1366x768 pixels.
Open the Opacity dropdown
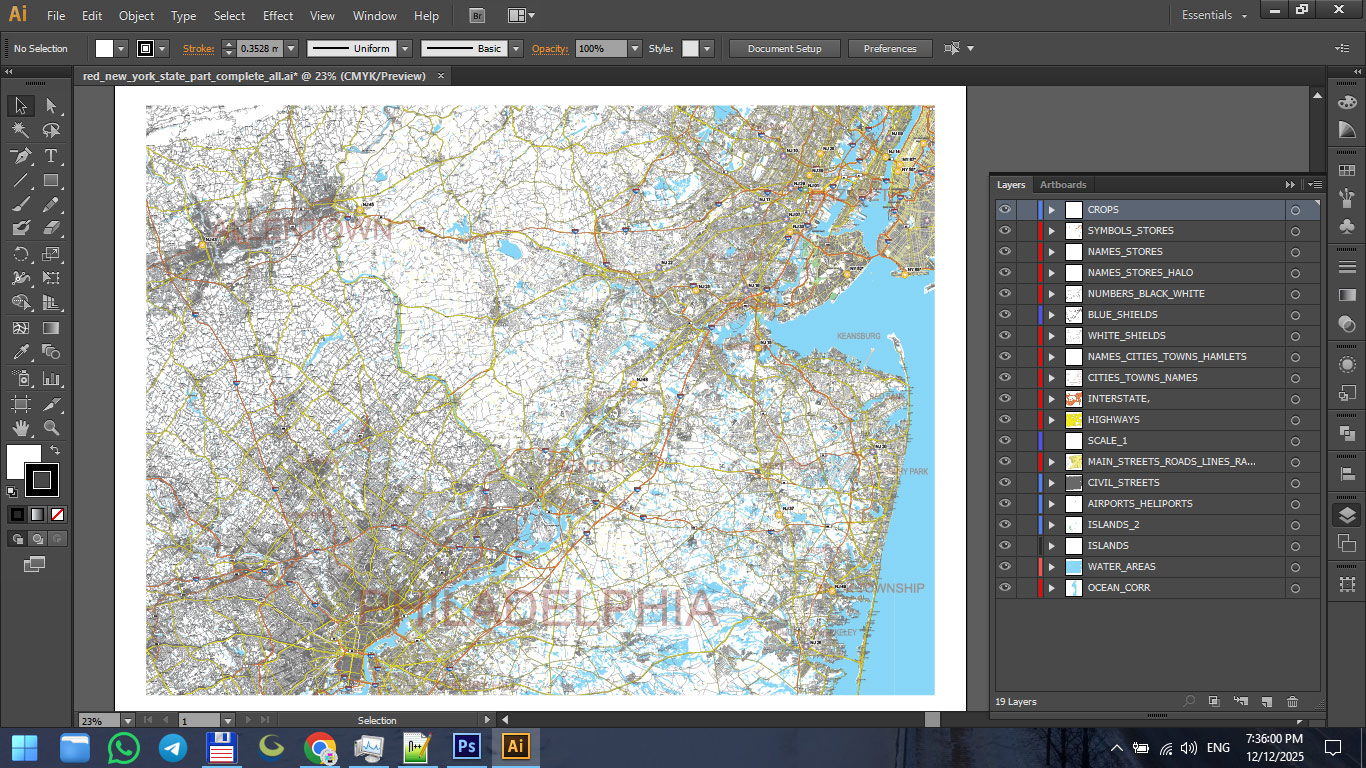click(634, 49)
